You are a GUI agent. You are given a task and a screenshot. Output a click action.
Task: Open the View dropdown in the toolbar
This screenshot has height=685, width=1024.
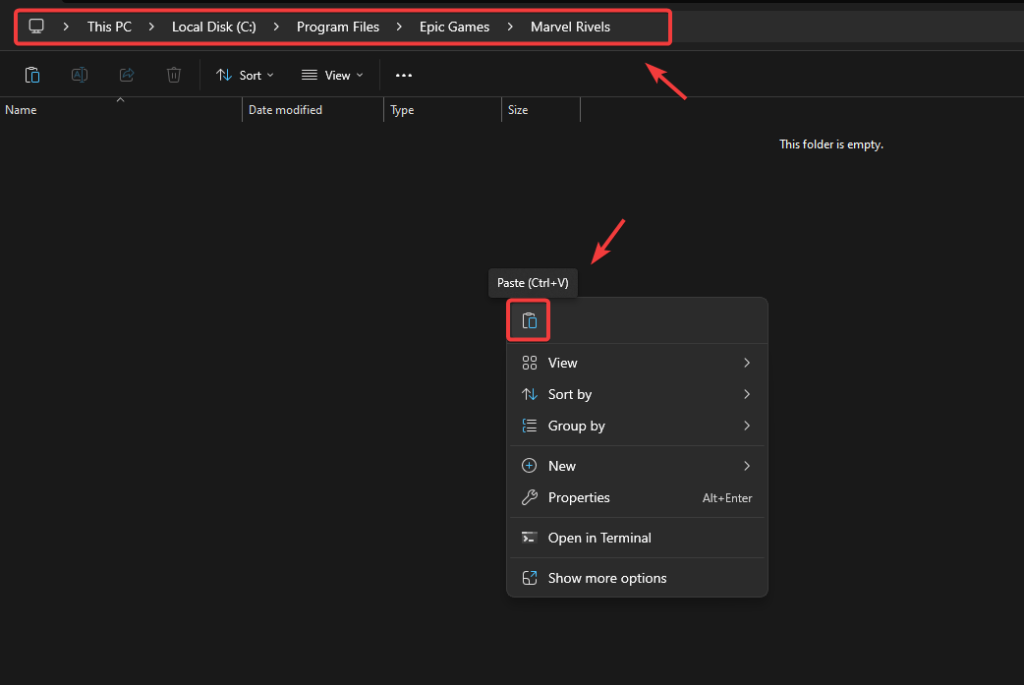[x=332, y=75]
